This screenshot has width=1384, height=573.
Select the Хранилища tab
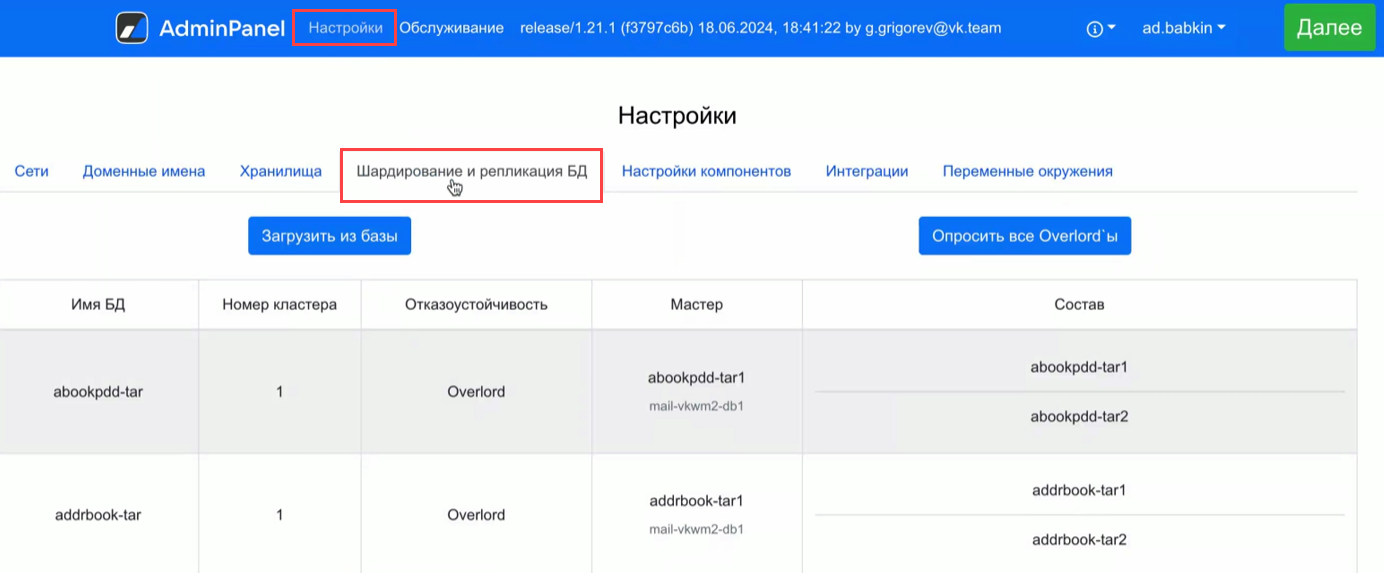[280, 171]
